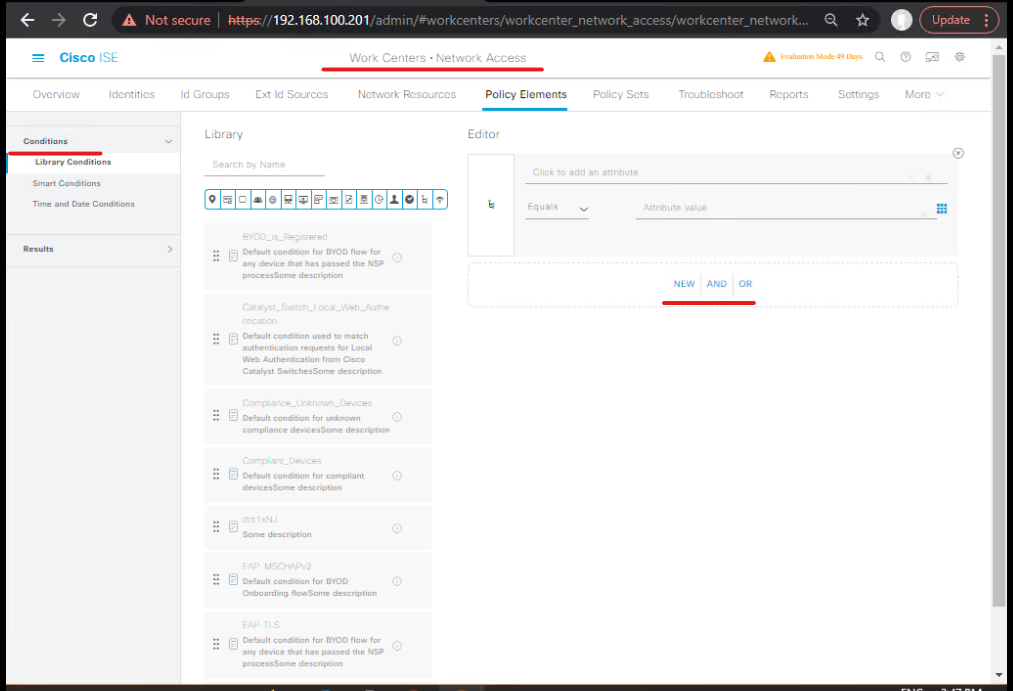Filter library by the wireless signal icon
The image size is (1013, 691).
440,200
